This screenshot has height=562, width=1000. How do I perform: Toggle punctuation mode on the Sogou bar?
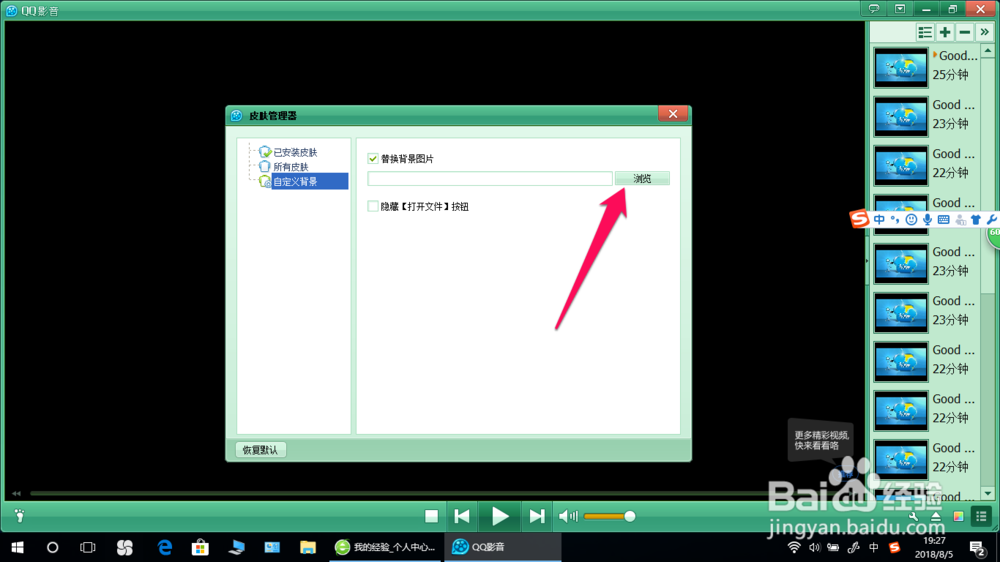coord(895,219)
